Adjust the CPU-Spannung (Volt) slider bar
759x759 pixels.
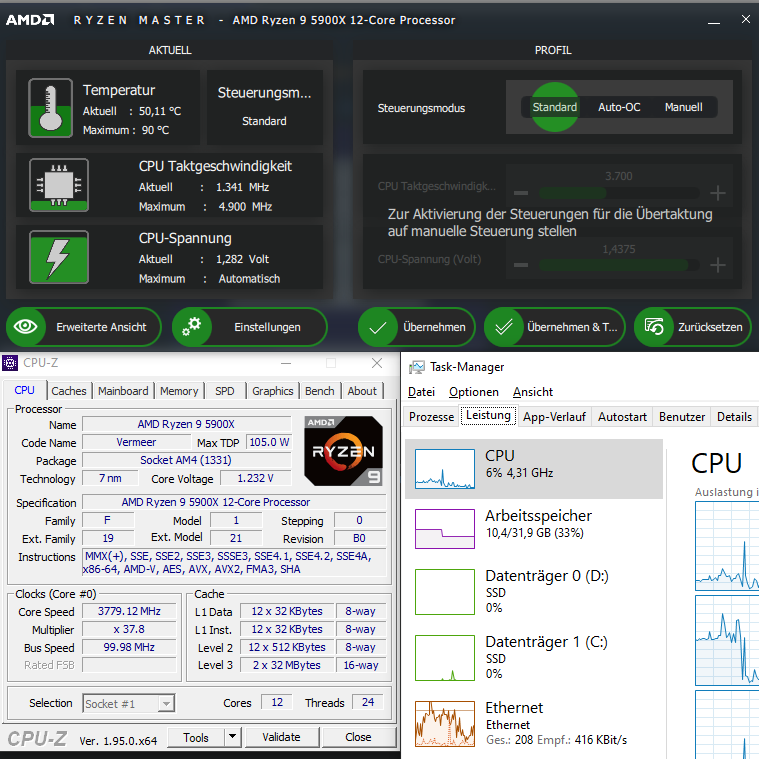coord(619,265)
